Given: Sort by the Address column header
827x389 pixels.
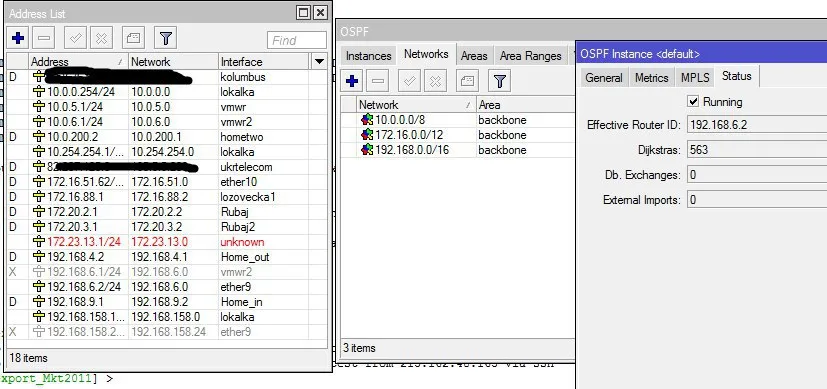Looking at the screenshot, I should pyautogui.click(x=78, y=62).
